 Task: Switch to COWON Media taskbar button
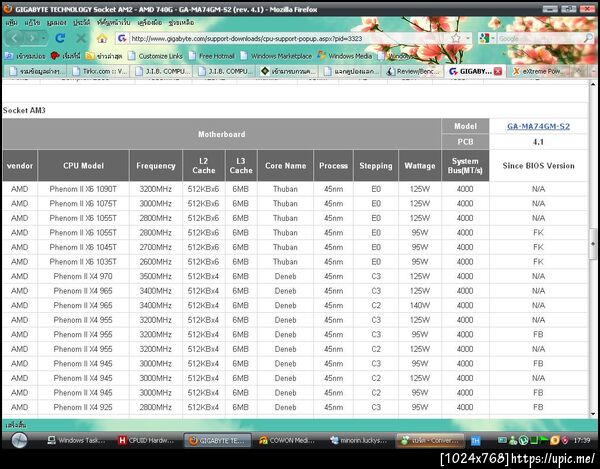[287, 440]
